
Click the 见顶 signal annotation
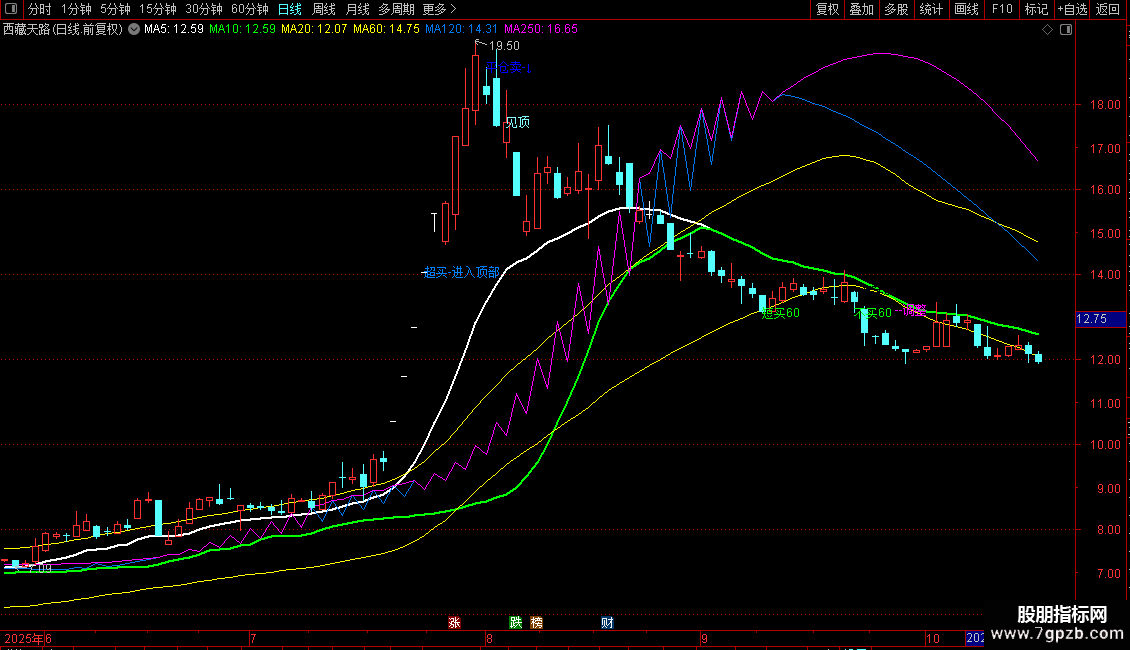tap(517, 123)
